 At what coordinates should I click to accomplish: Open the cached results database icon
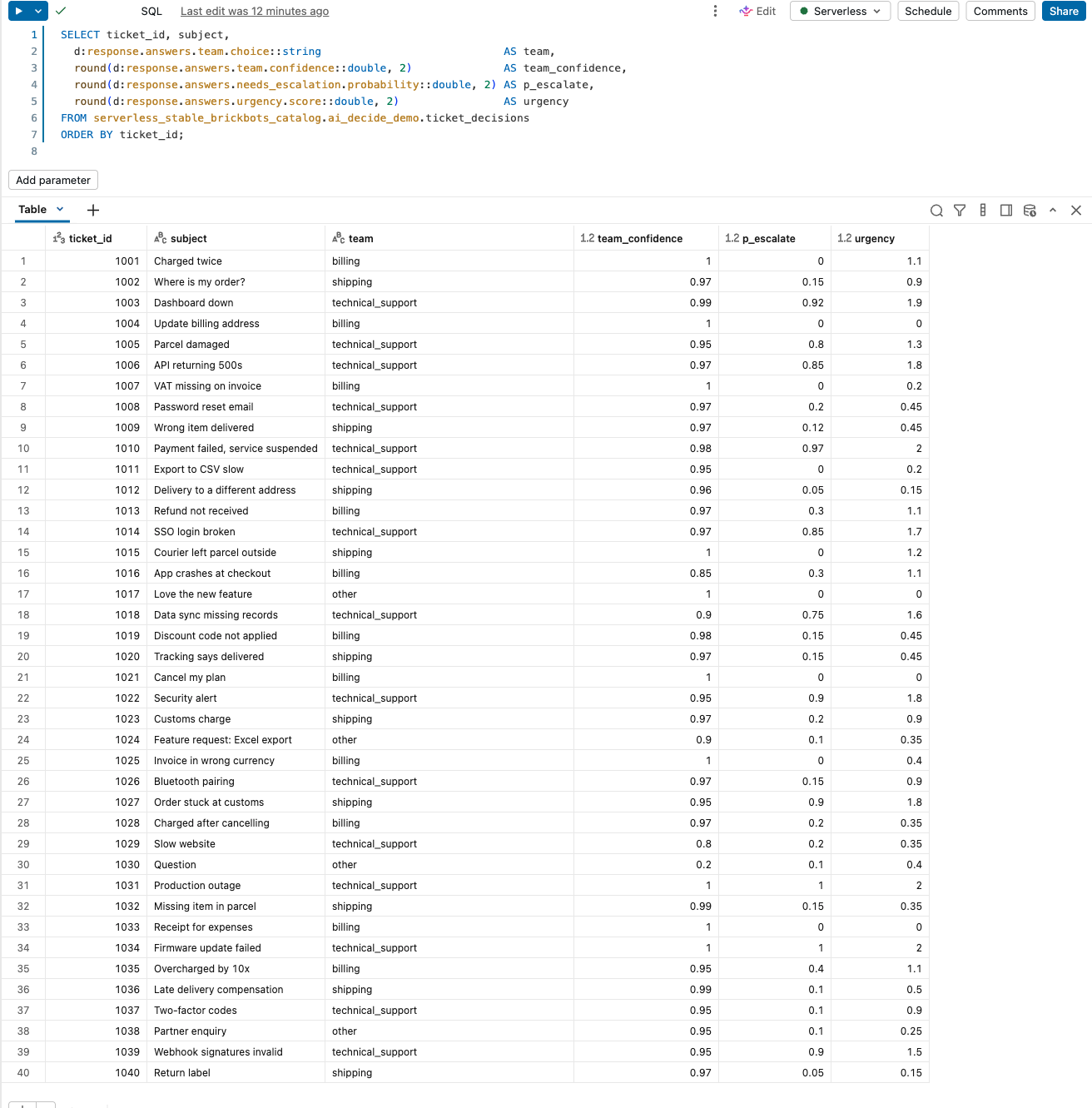pyautogui.click(x=1030, y=211)
